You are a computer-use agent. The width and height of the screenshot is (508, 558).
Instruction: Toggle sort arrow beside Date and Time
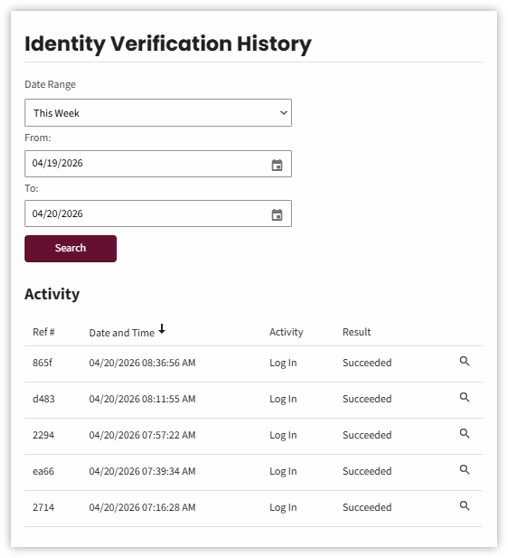pyautogui.click(x=162, y=329)
